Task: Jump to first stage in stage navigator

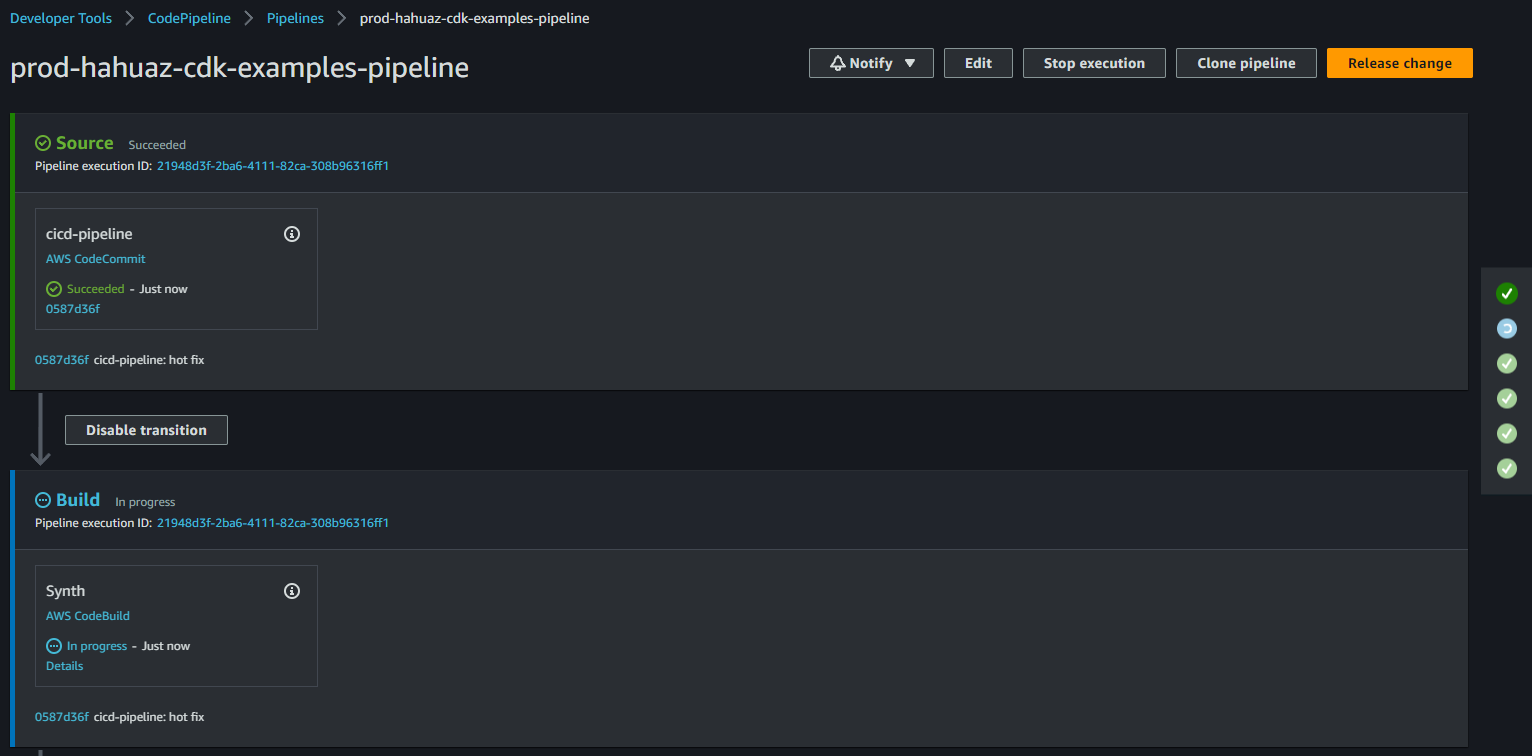Action: click(x=1507, y=293)
